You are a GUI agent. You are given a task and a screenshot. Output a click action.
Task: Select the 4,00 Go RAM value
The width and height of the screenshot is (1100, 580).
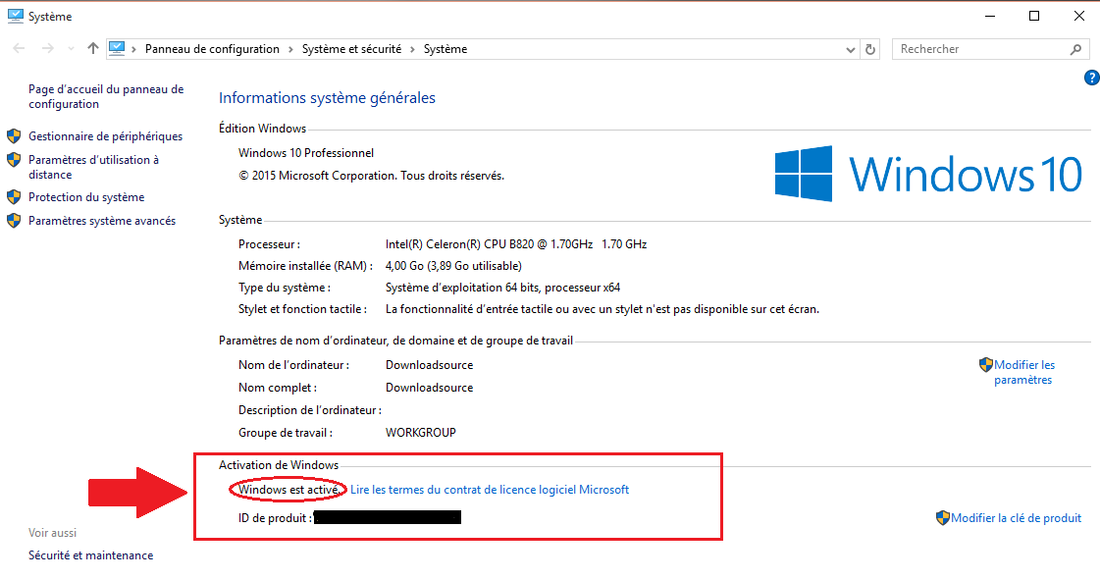coord(453,266)
